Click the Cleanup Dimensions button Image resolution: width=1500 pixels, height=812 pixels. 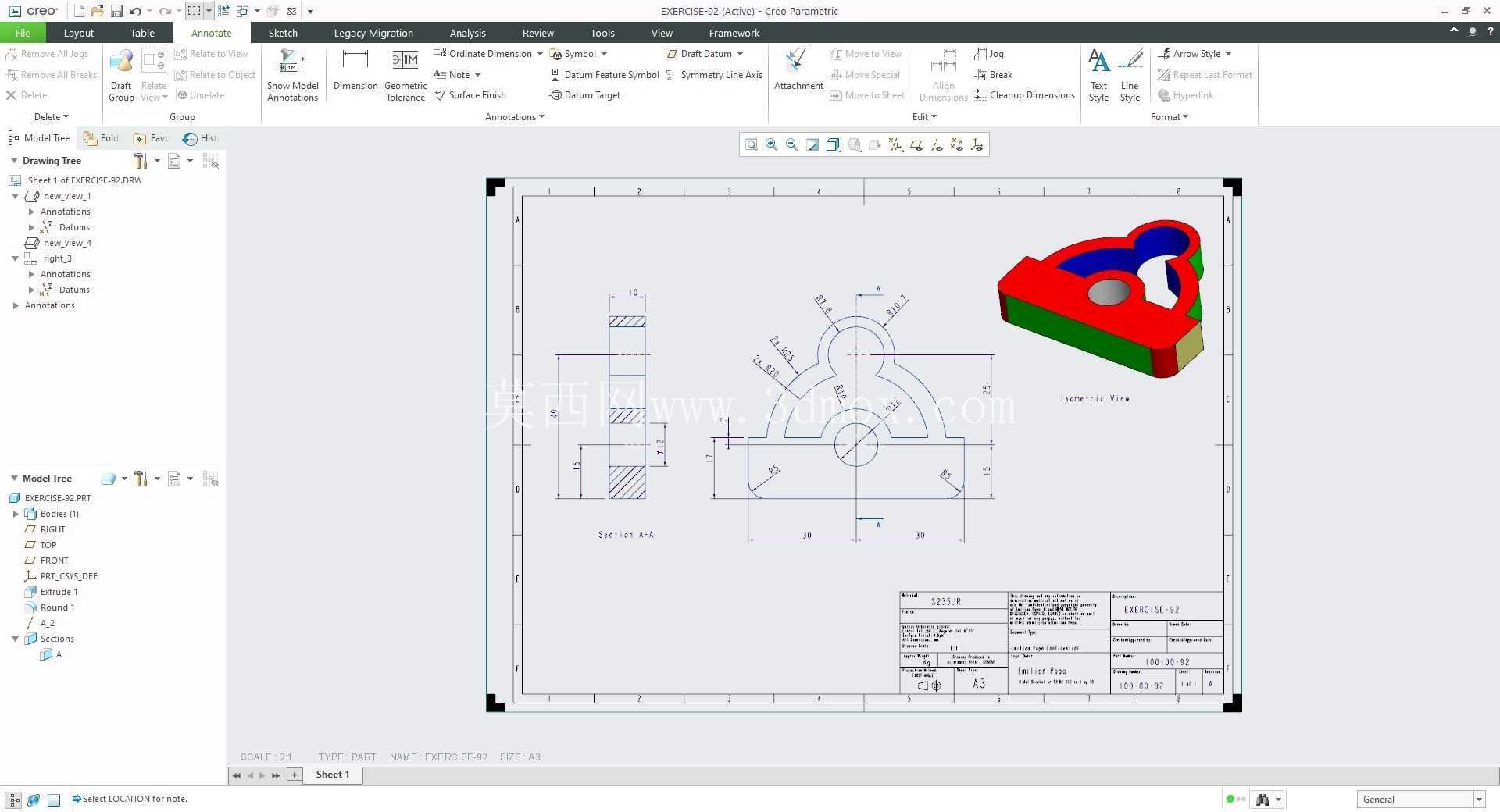pos(1024,95)
